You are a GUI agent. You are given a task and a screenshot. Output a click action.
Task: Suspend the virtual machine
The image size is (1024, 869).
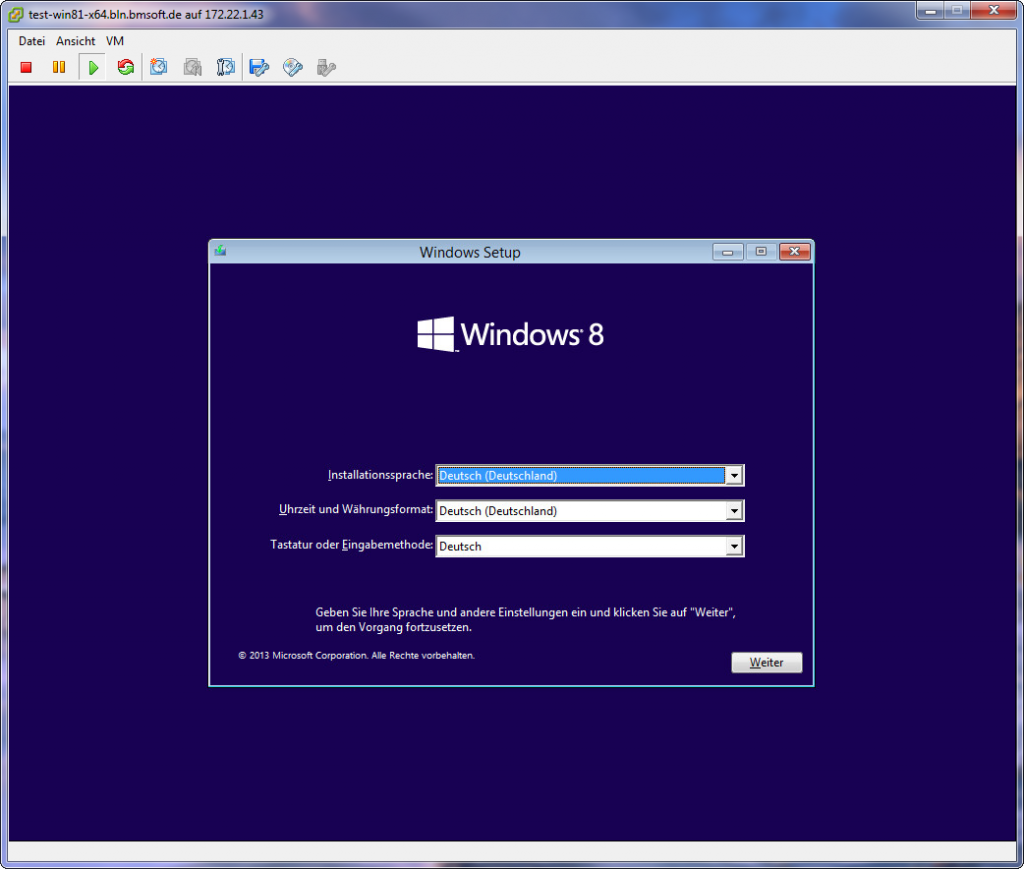tap(59, 67)
